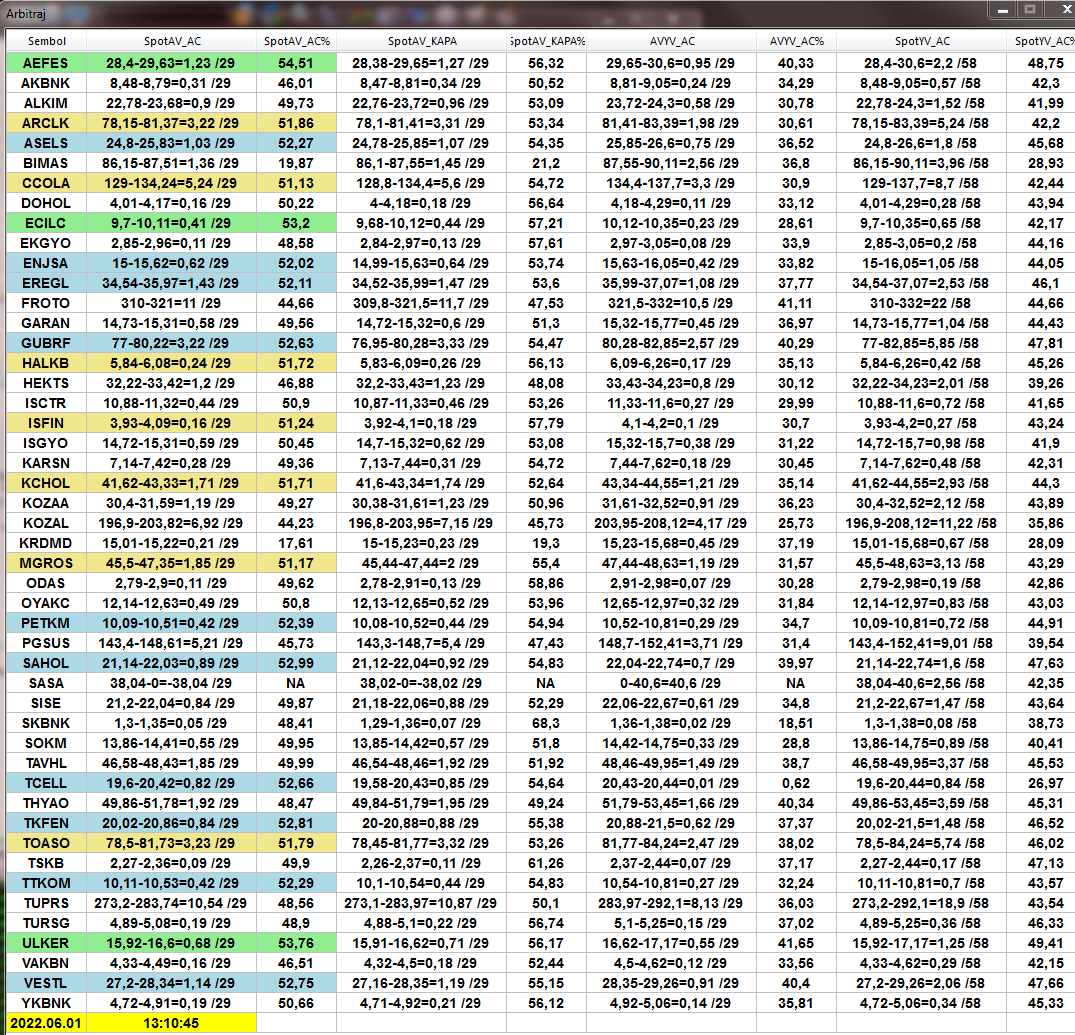1075x1035 pixels.
Task: Select the THYAO symbol cell
Action: coord(46,803)
